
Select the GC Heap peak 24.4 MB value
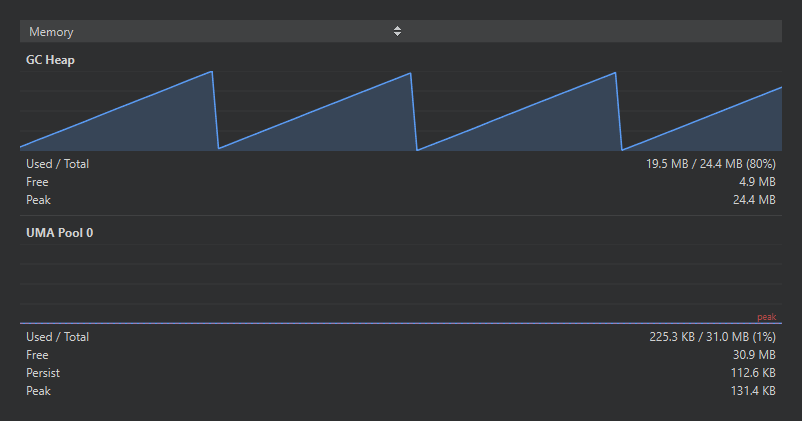[754, 200]
